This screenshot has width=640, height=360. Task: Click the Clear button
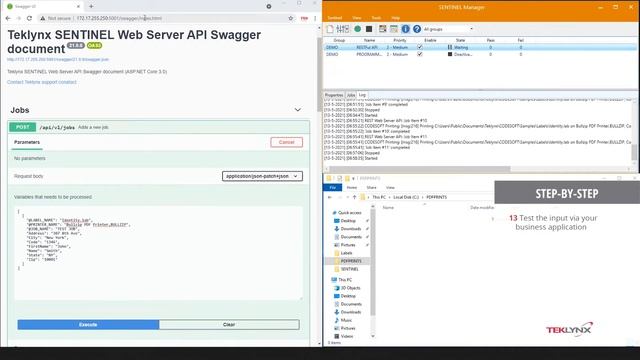229,324
